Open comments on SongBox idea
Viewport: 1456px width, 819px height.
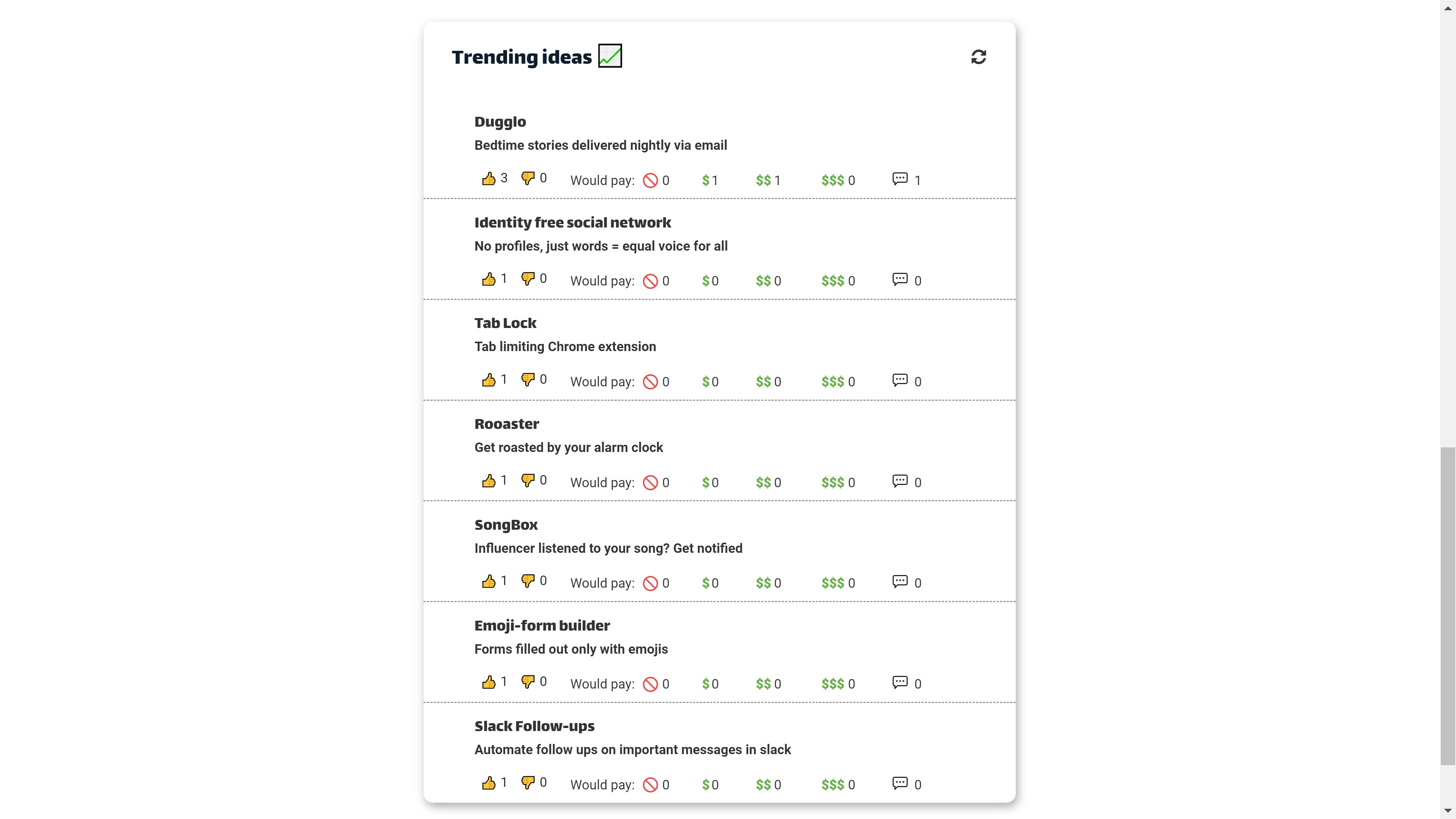click(900, 582)
